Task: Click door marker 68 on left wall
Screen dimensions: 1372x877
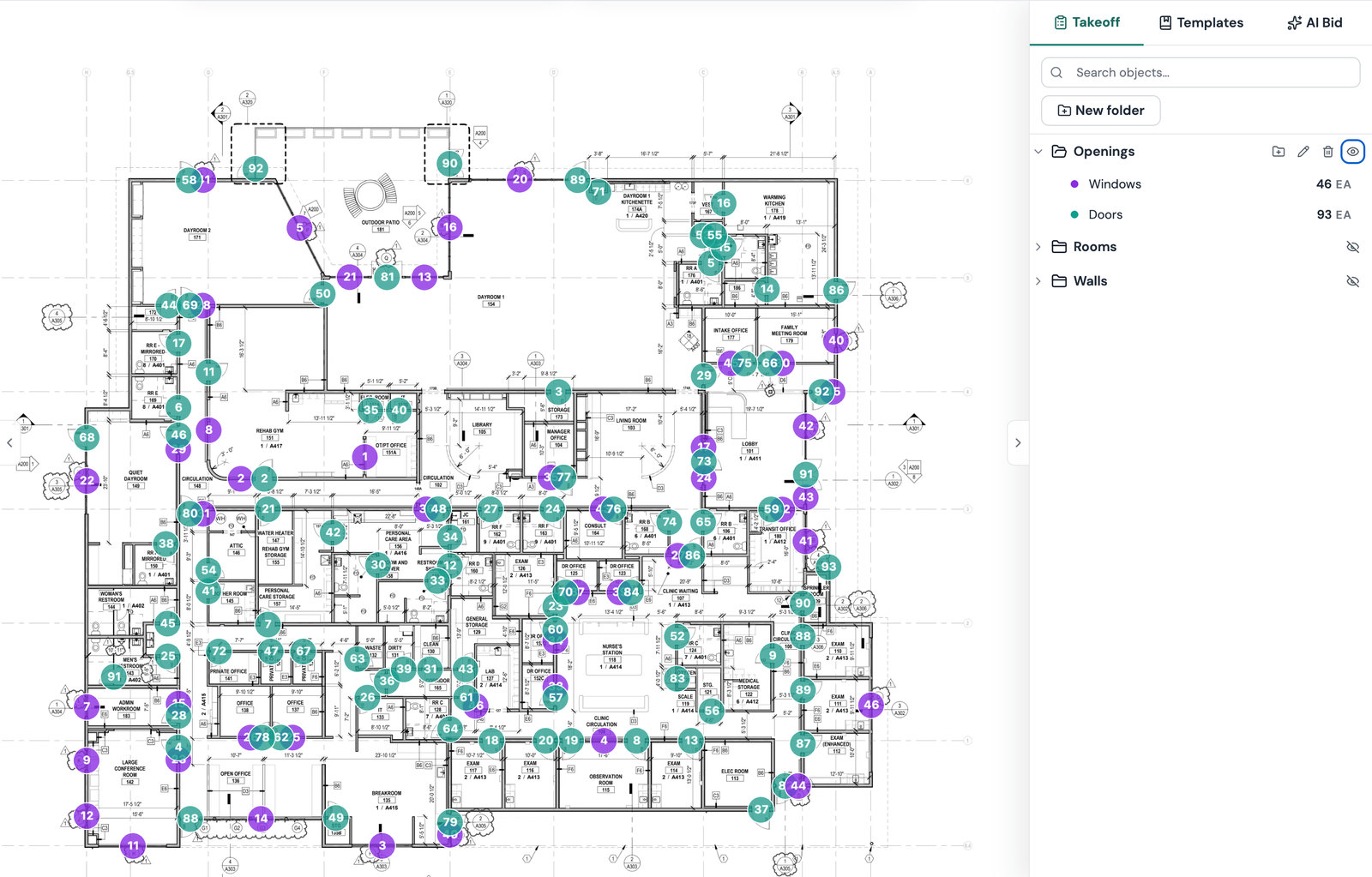Action: pyautogui.click(x=87, y=437)
